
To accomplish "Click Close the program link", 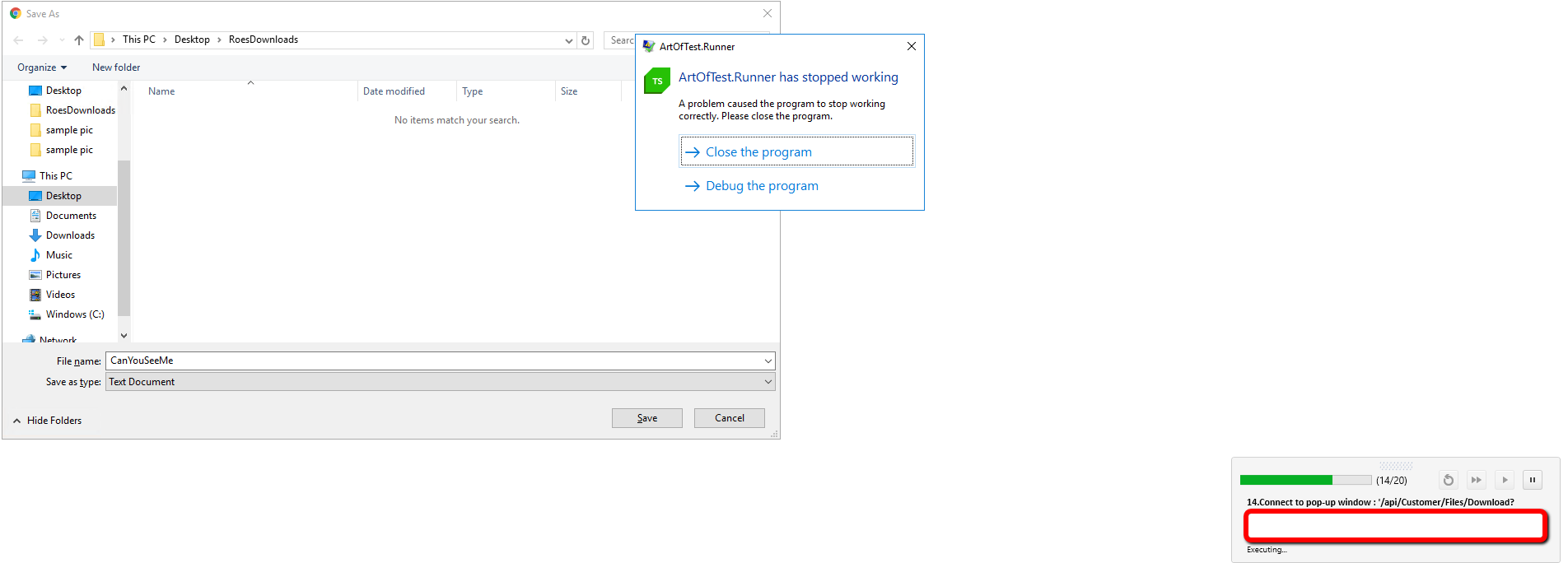I will point(758,152).
